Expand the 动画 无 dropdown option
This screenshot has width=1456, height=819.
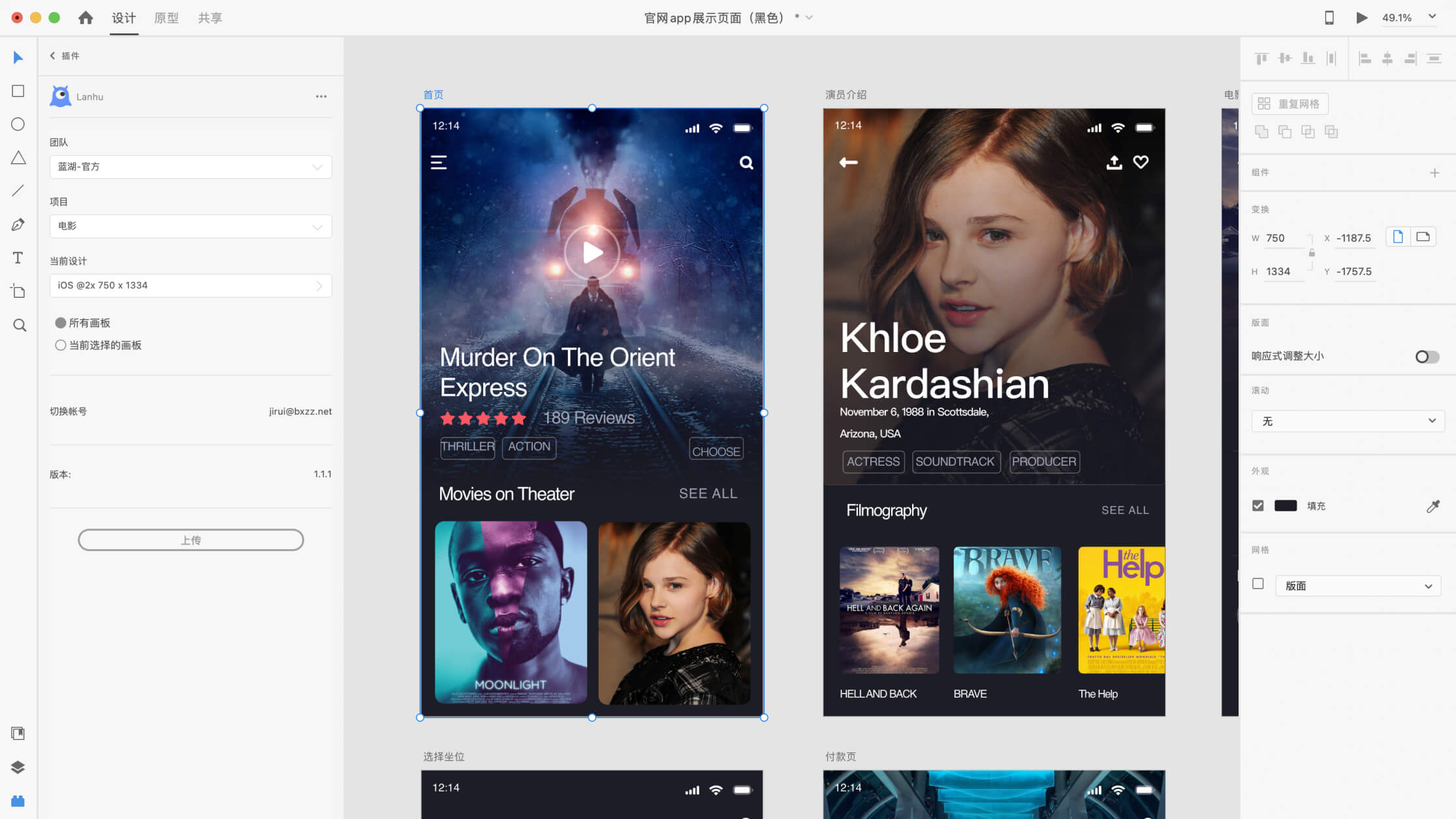1347,421
